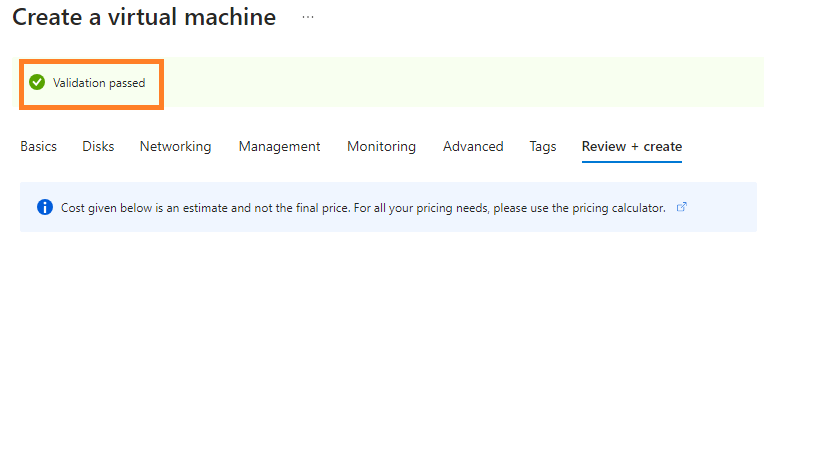Open the pricing calculator external link icon

coord(681,207)
